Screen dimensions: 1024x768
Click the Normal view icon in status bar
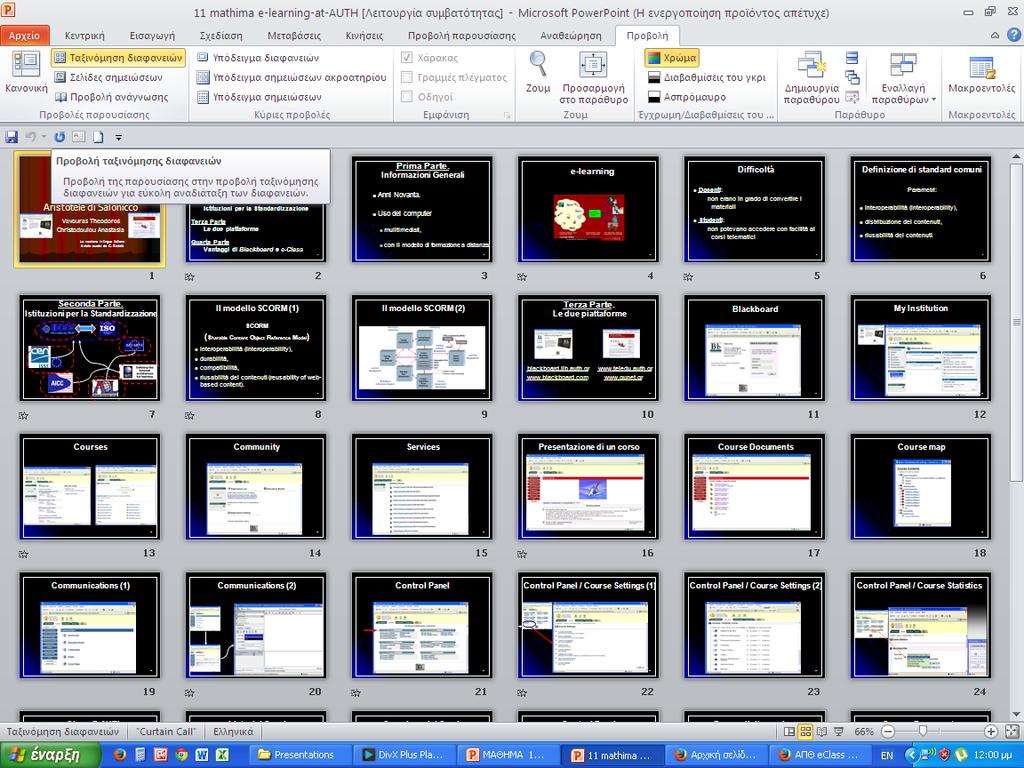790,732
